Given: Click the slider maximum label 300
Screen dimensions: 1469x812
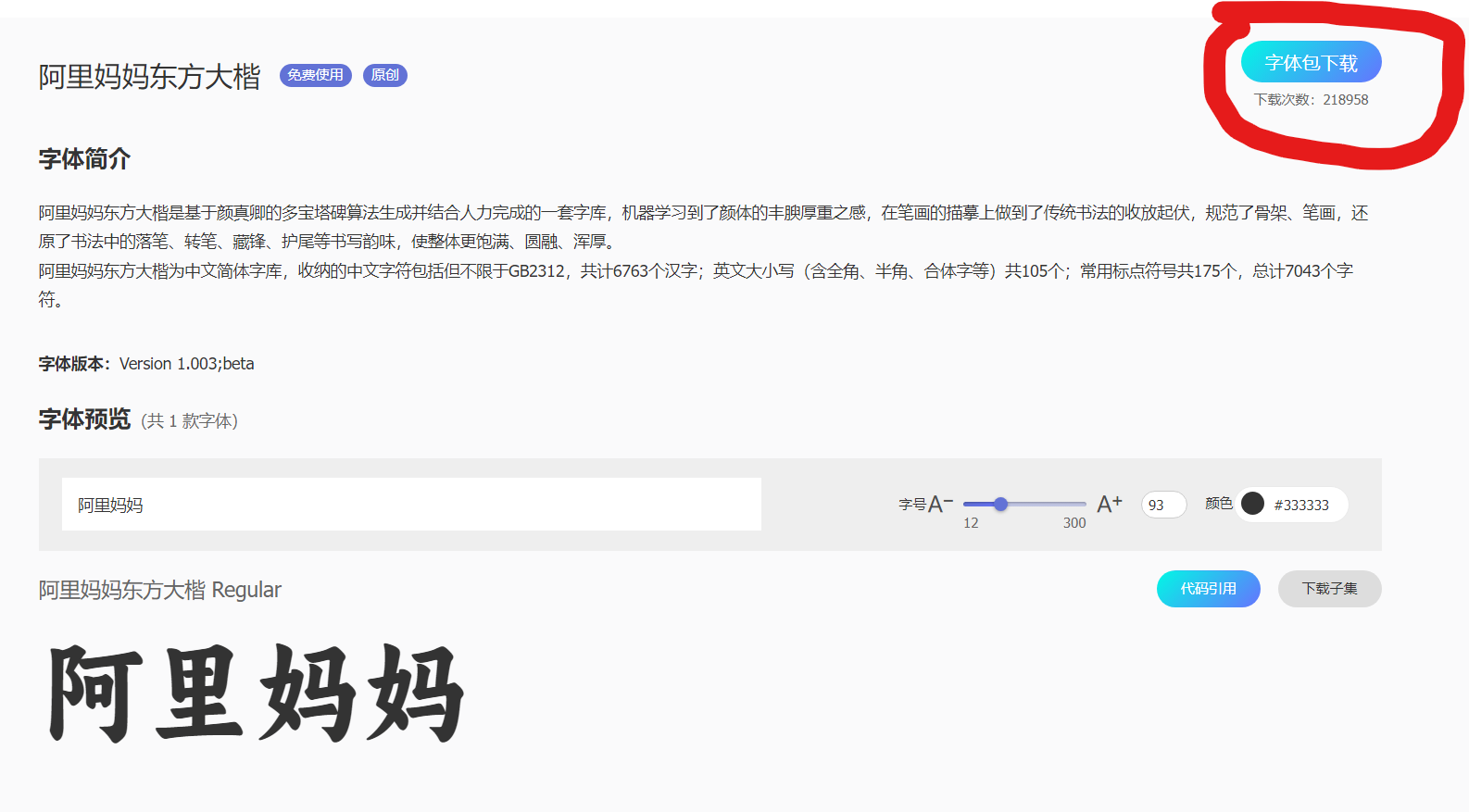Looking at the screenshot, I should 1074,523.
